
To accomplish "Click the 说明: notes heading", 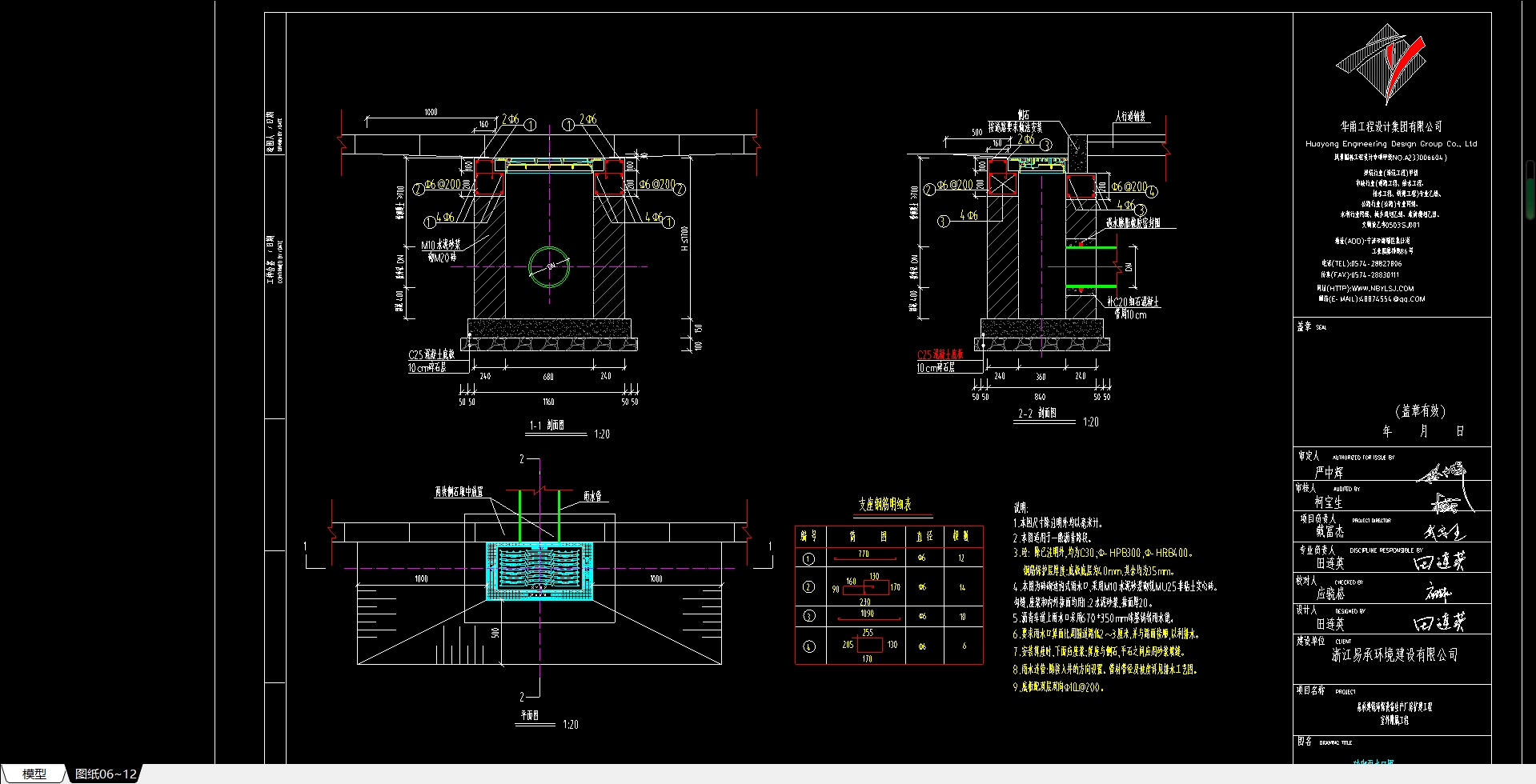I will tap(1021, 508).
